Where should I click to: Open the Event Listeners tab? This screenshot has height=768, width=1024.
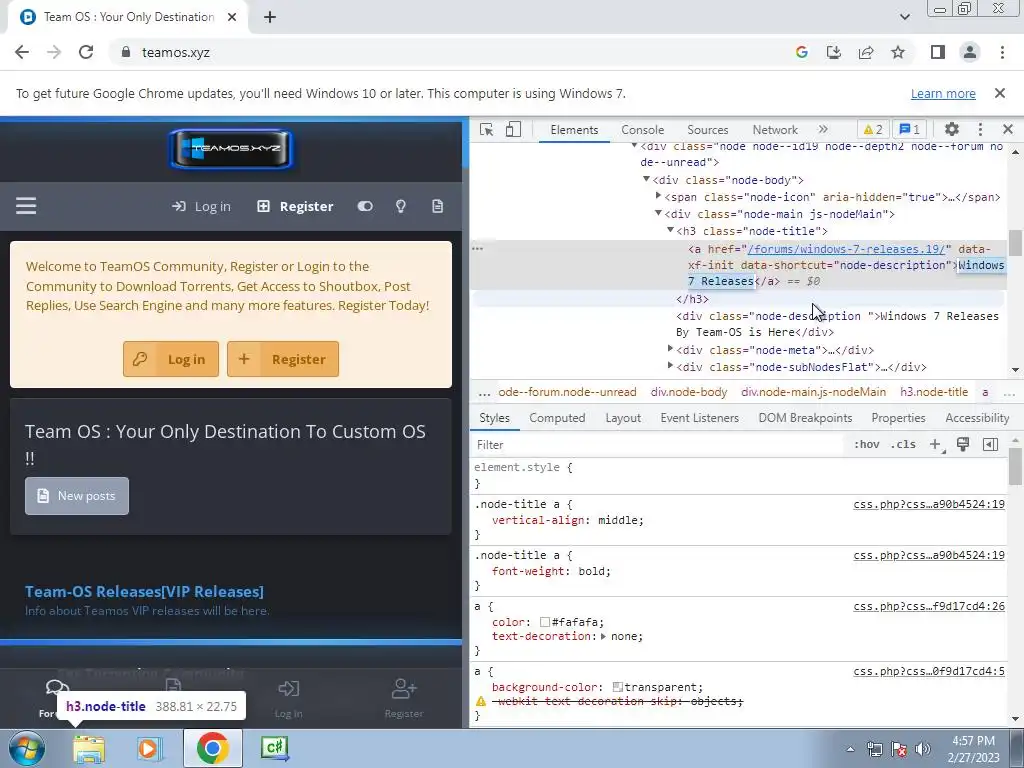coord(699,418)
